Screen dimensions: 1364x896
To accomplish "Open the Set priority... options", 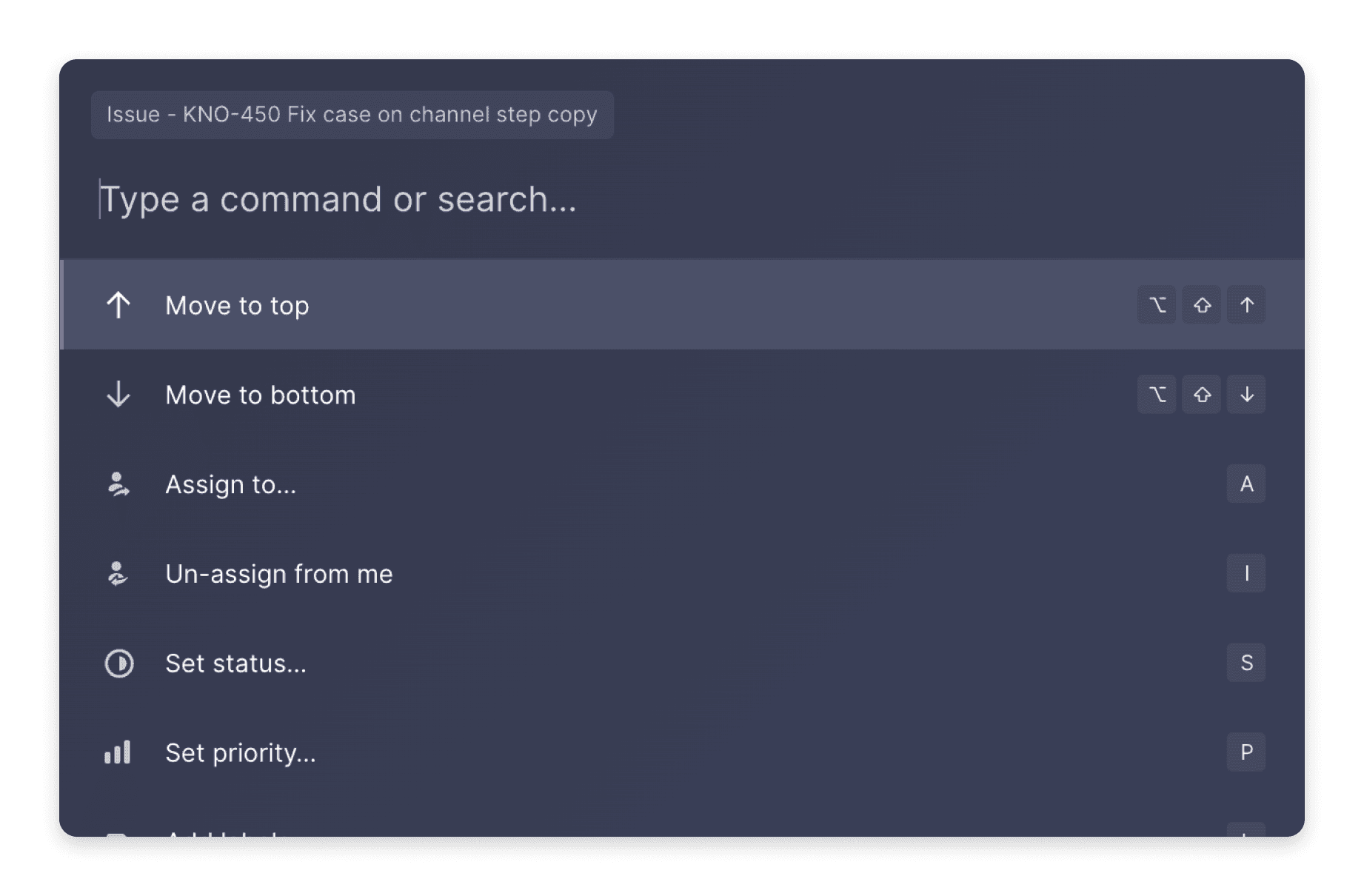I will [x=240, y=752].
